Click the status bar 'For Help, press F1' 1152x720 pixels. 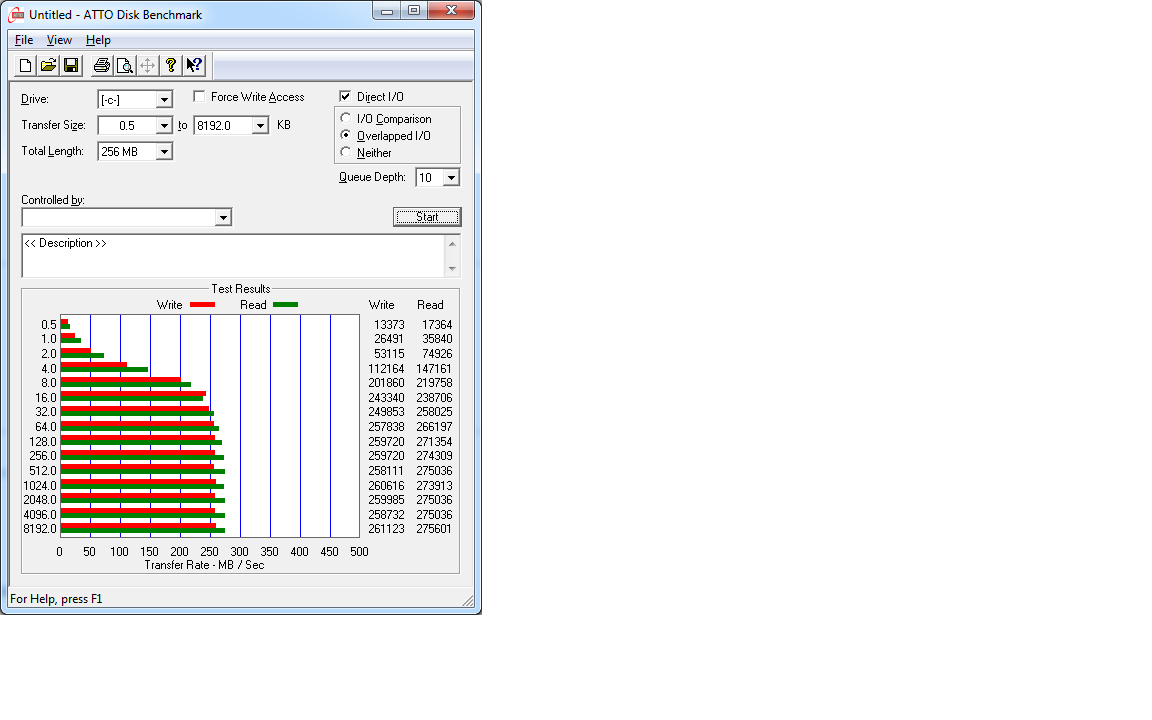56,599
